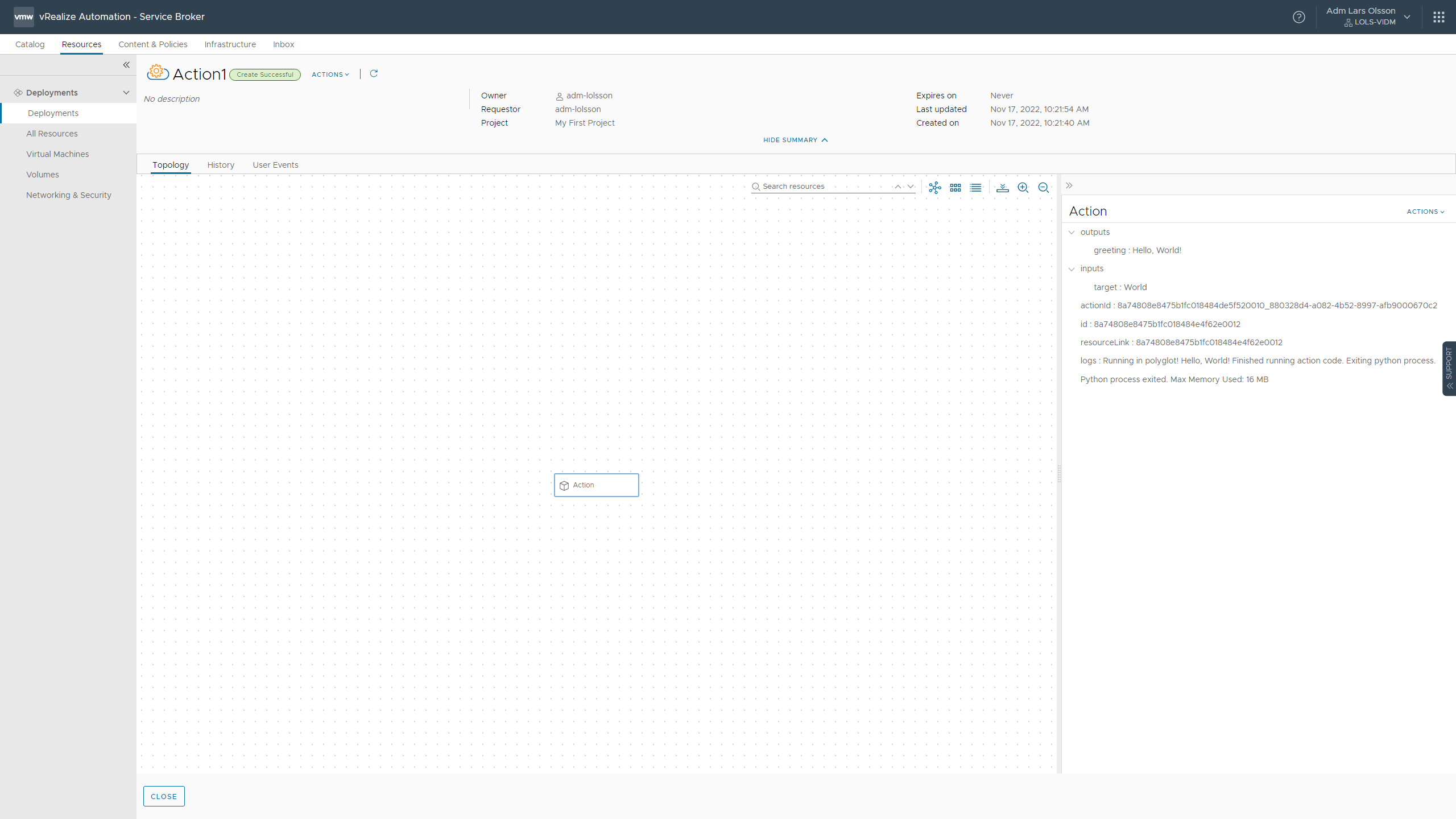Image resolution: width=1456 pixels, height=819 pixels.
Task: Open Networking & Security in sidebar
Action: pyautogui.click(x=68, y=195)
